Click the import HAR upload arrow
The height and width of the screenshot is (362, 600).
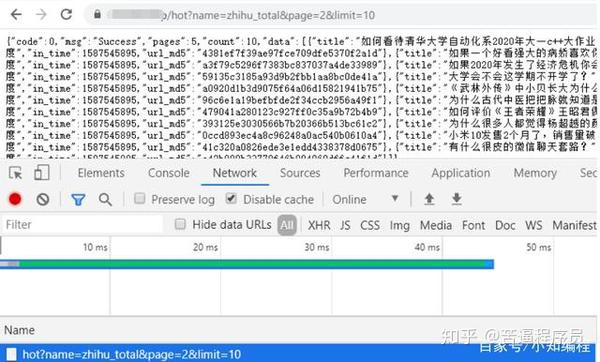429,199
